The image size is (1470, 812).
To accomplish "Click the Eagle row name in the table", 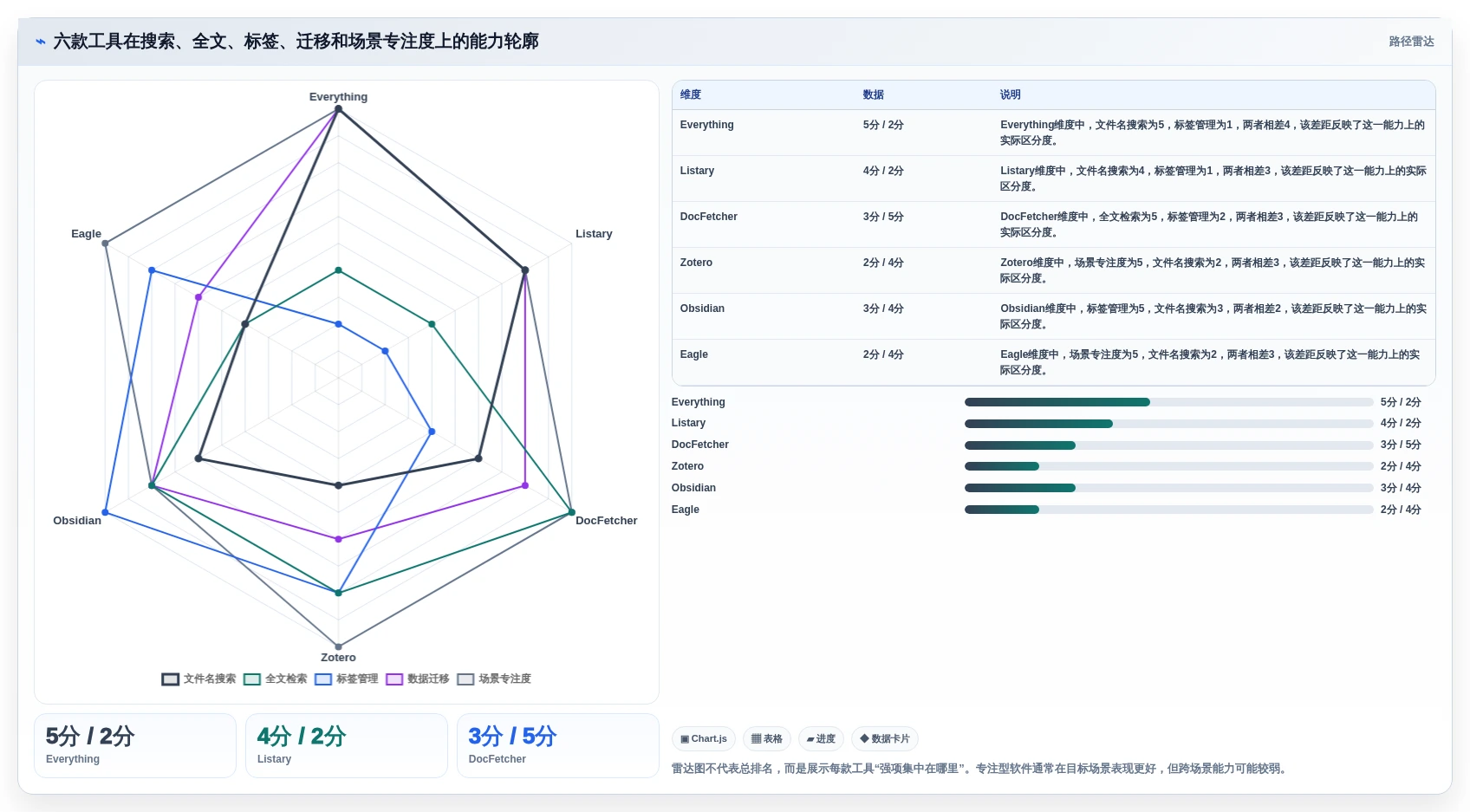I will coord(694,354).
